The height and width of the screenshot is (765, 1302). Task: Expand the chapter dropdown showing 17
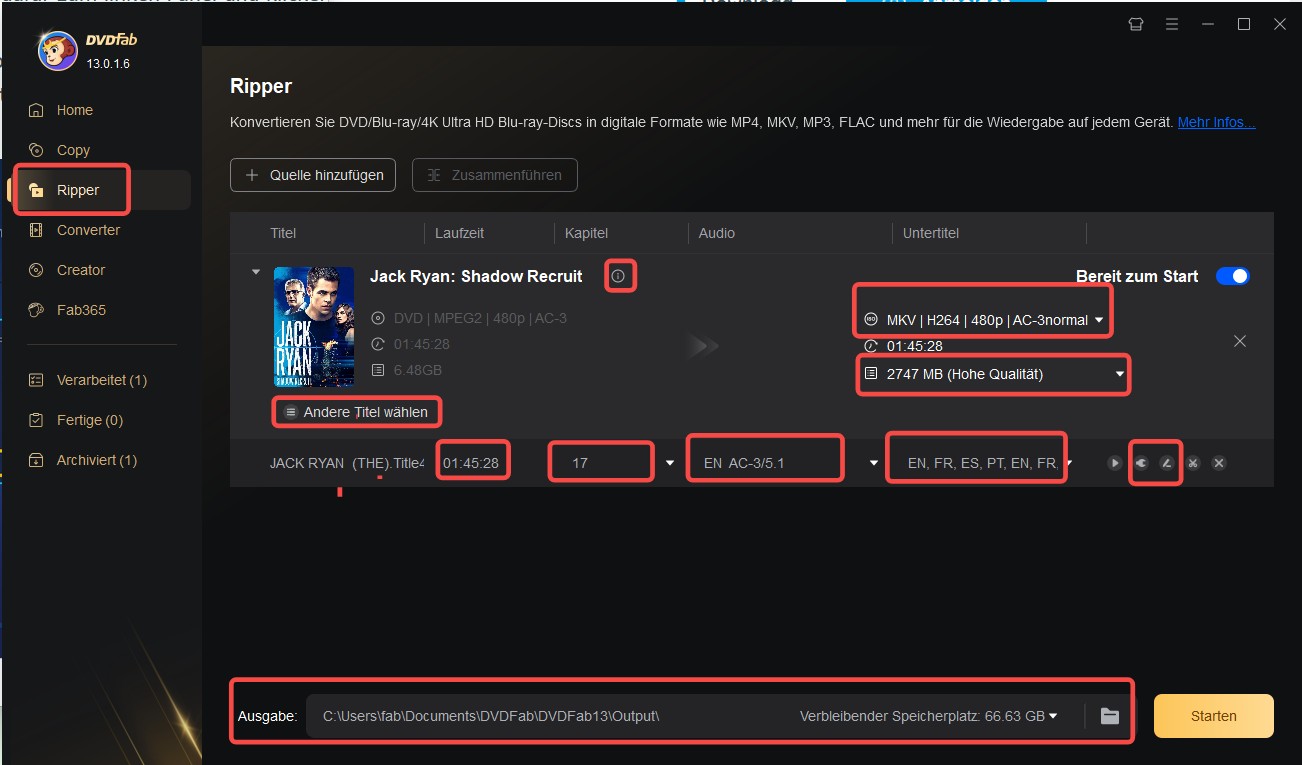(669, 463)
